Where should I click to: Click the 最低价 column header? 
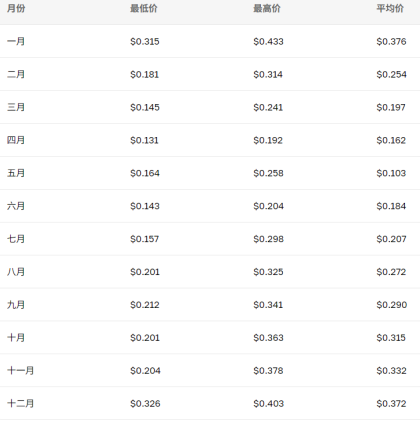pos(144,8)
